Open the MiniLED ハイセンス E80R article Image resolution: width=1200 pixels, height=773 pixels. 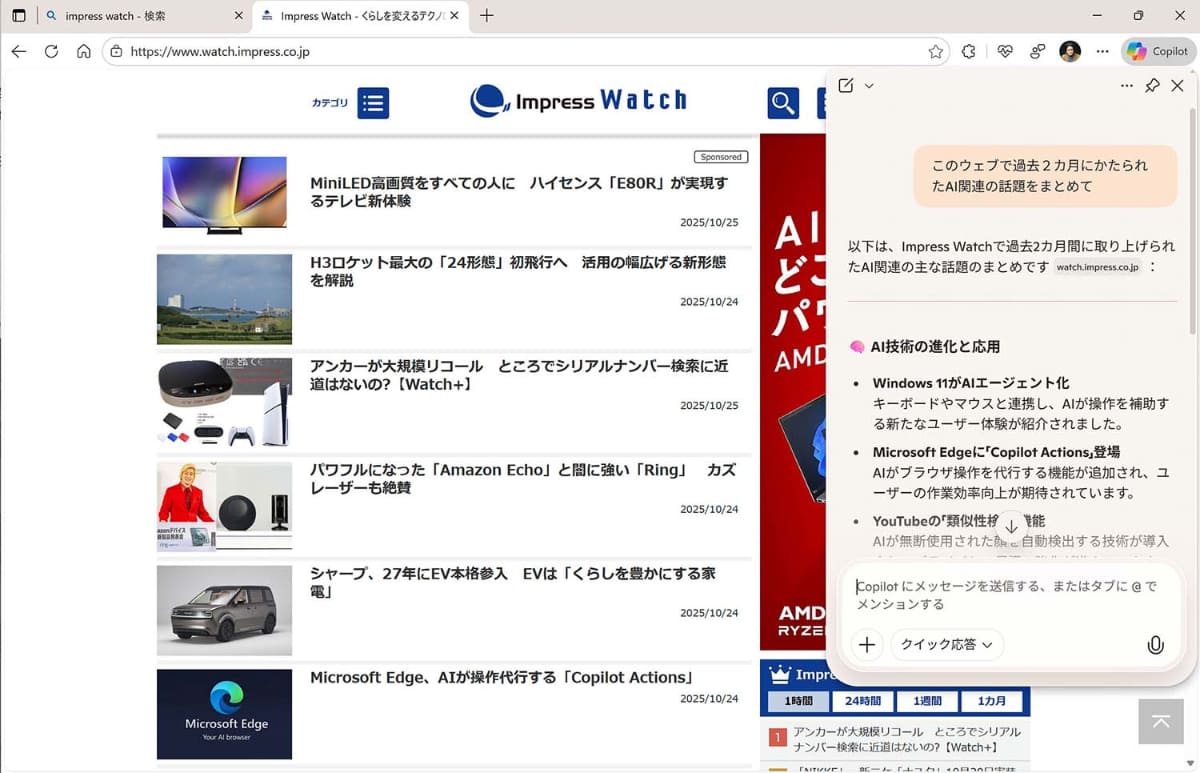click(x=519, y=192)
